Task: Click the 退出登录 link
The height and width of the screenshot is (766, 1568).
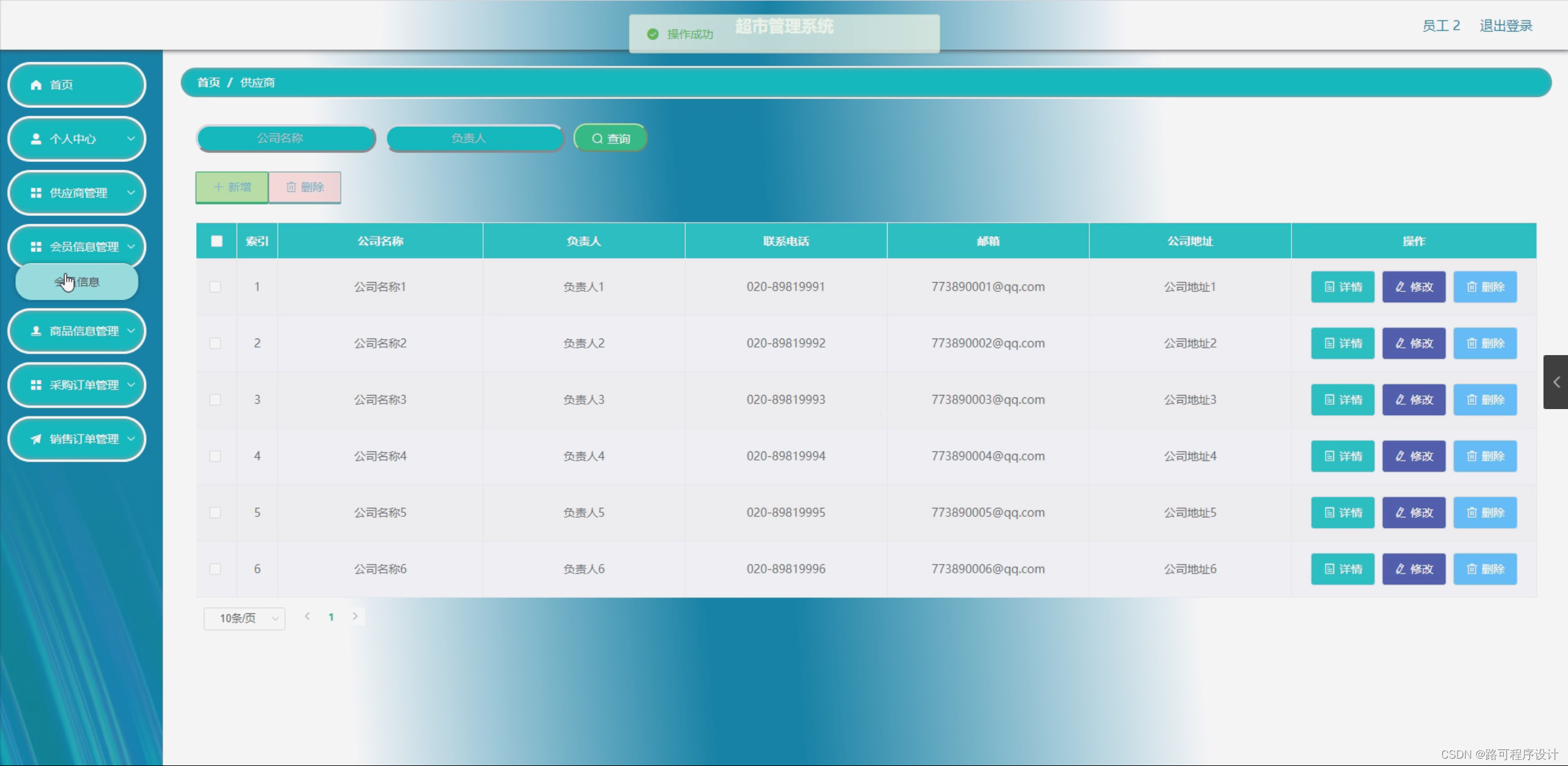Action: tap(1505, 25)
